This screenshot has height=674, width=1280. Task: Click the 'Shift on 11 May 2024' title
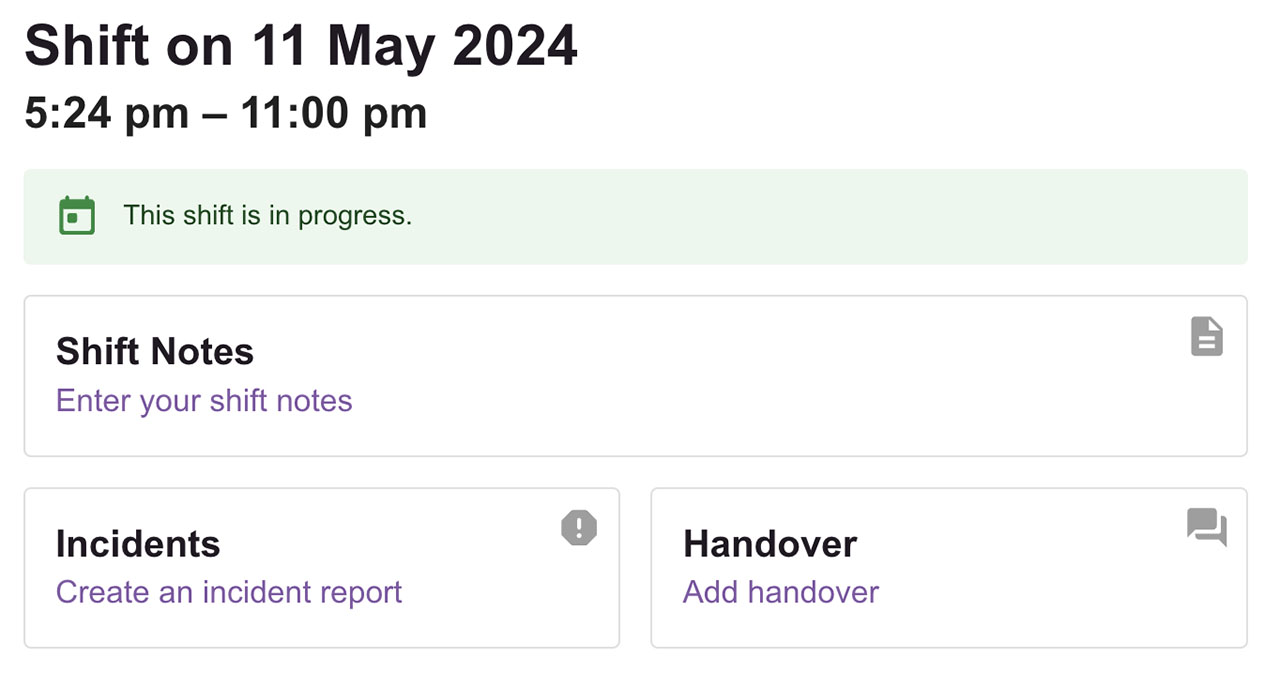click(301, 46)
